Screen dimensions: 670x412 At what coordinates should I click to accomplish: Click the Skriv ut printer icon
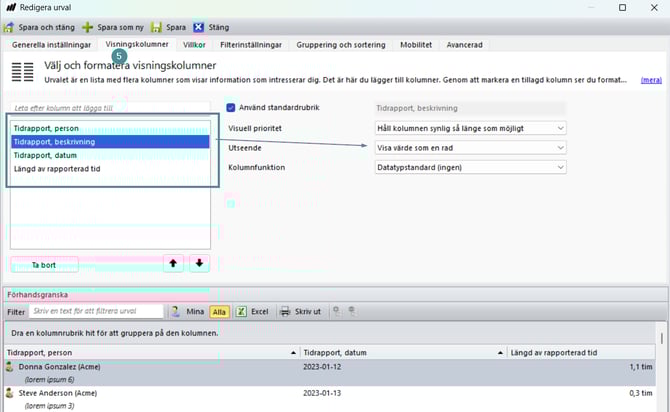point(284,311)
